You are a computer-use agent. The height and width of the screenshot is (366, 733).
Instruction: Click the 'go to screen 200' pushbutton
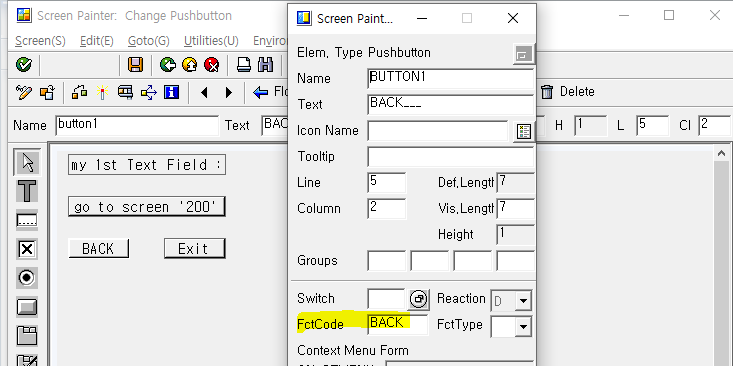coord(147,207)
